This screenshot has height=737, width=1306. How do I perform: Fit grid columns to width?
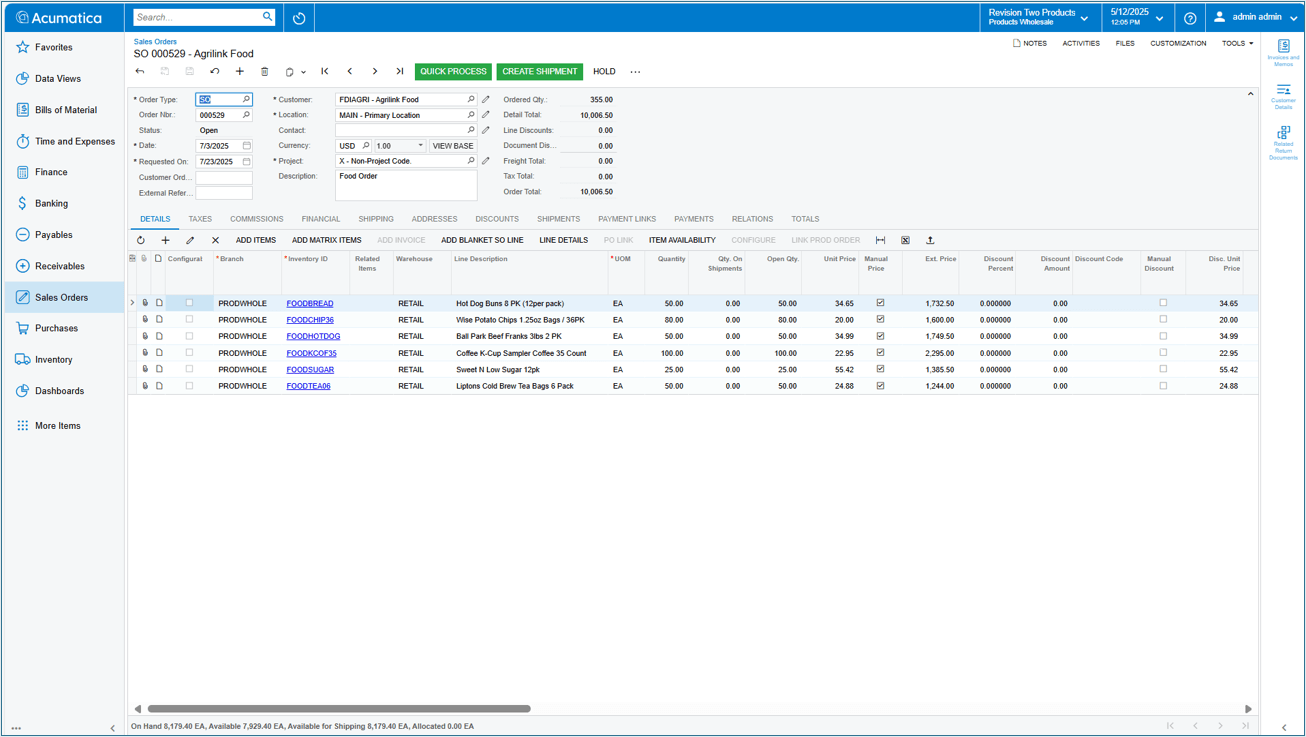click(881, 240)
